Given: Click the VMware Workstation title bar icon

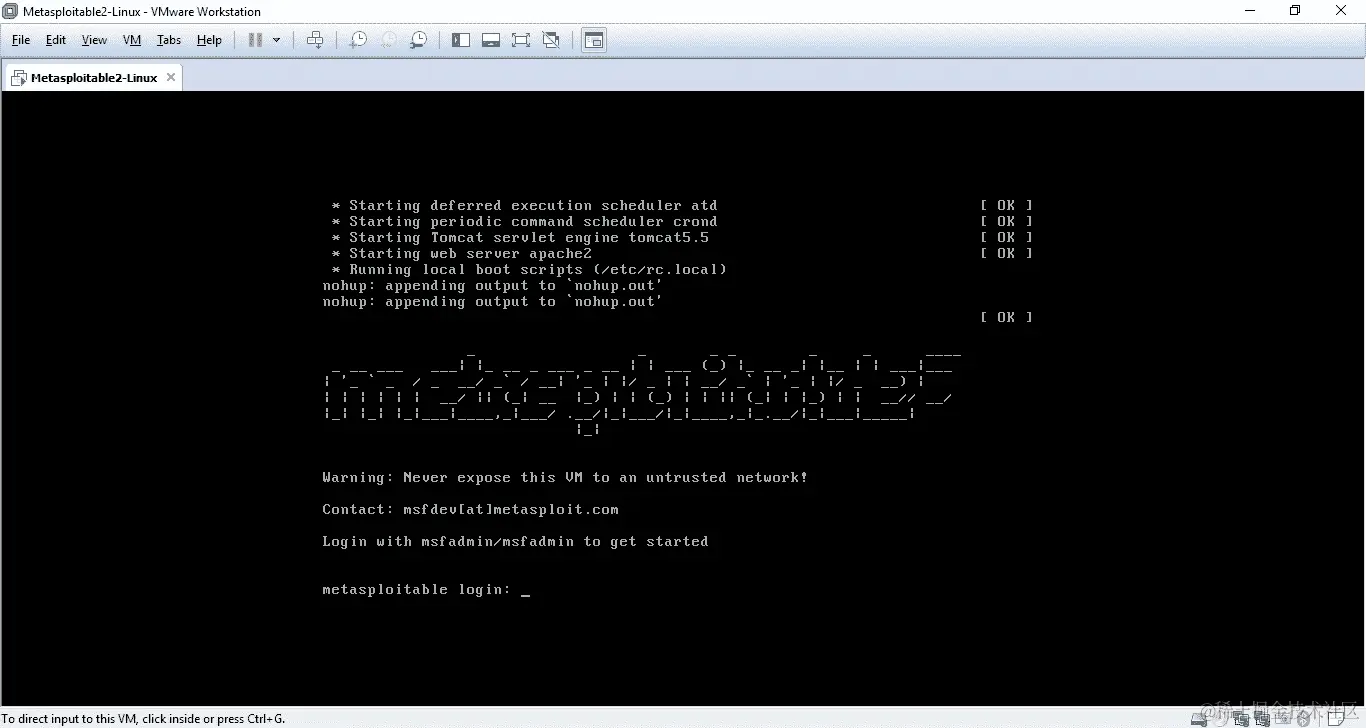Looking at the screenshot, I should [9, 11].
